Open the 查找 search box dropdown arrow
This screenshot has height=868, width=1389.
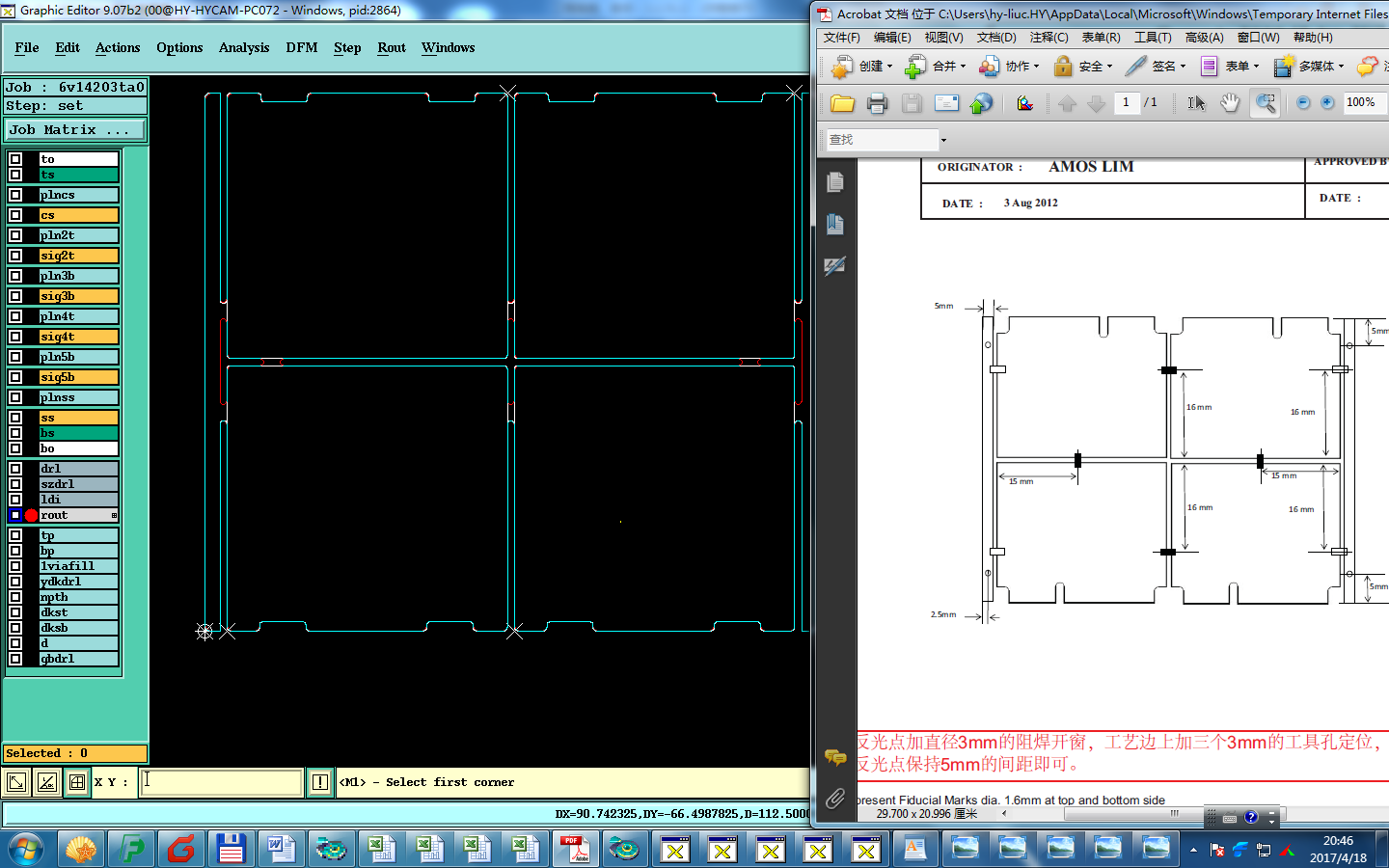(x=943, y=141)
